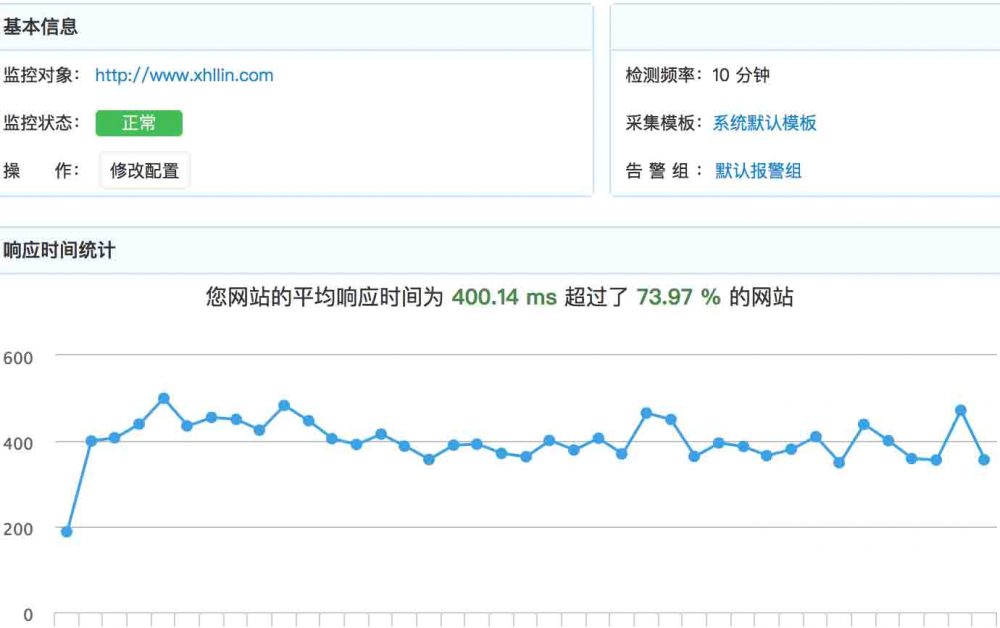Click the final data point of the line
Viewport: 1000px width, 628px height.
pos(984,459)
